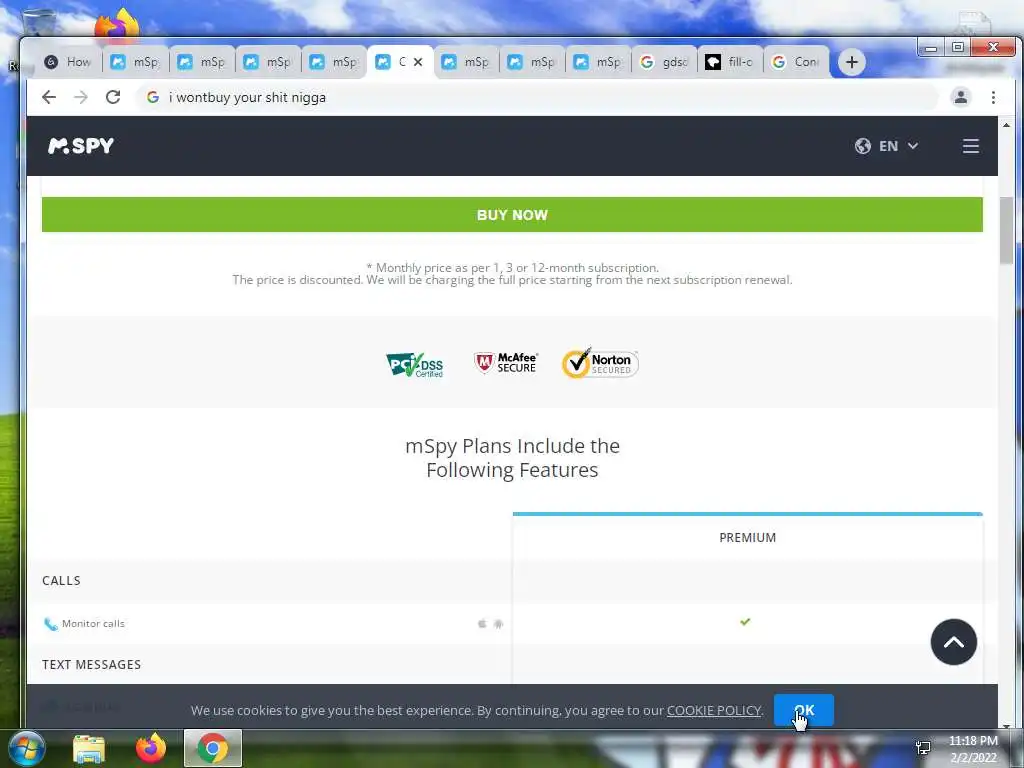This screenshot has height=768, width=1024.
Task: Expand the EN language dropdown
Action: [x=899, y=146]
